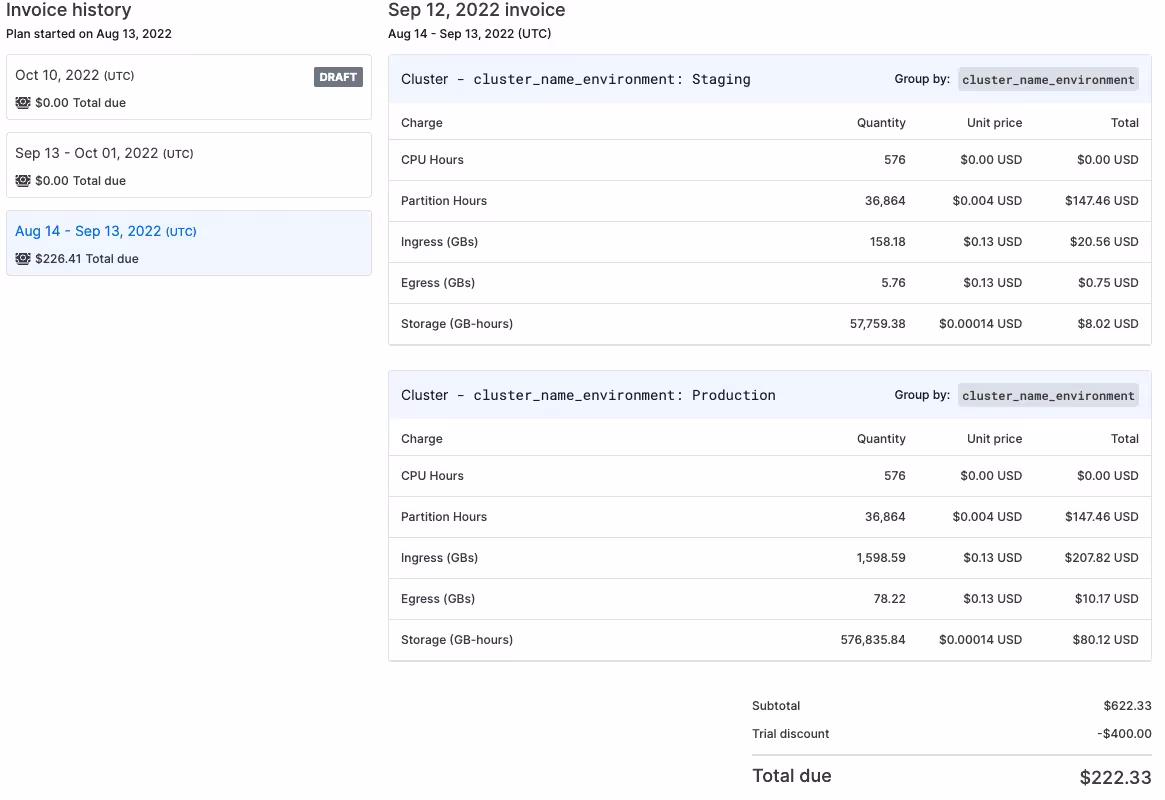Click Staging Total column header
Viewport: 1165px width, 800px height.
(x=1124, y=123)
